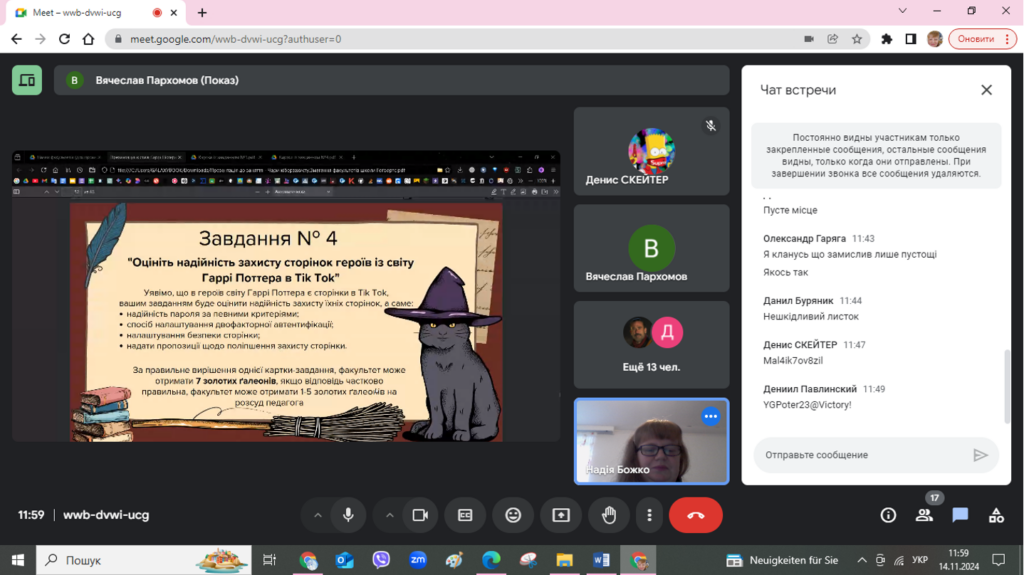This screenshot has width=1024, height=575.
Task: Click the shared presentation screen
Action: tap(286, 296)
